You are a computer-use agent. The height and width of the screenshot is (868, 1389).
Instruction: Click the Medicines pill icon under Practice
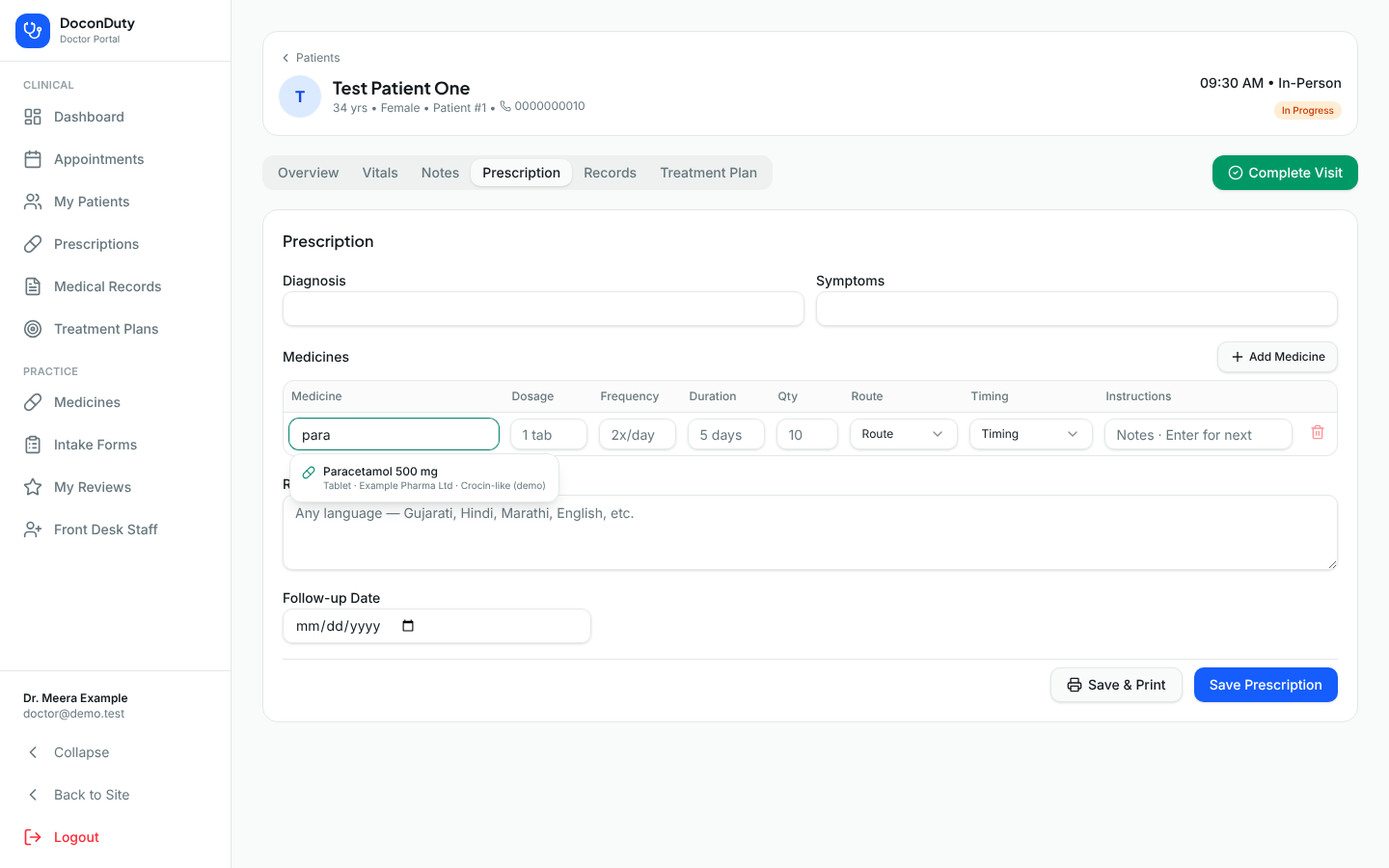(33, 402)
